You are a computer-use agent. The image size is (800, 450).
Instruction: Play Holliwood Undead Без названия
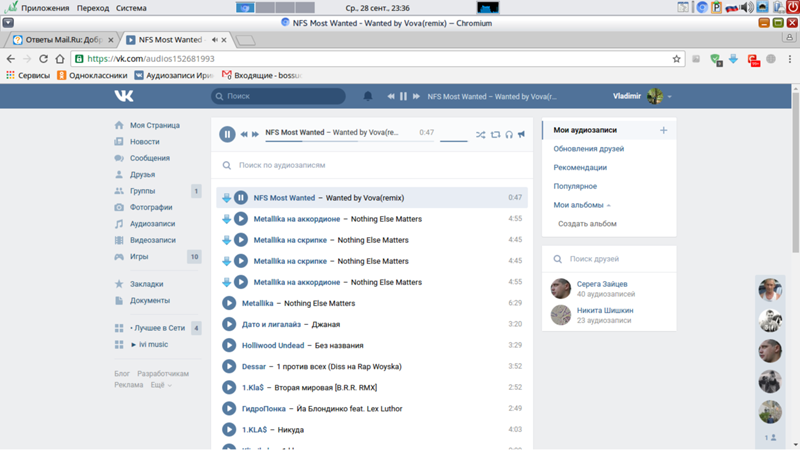(x=229, y=345)
